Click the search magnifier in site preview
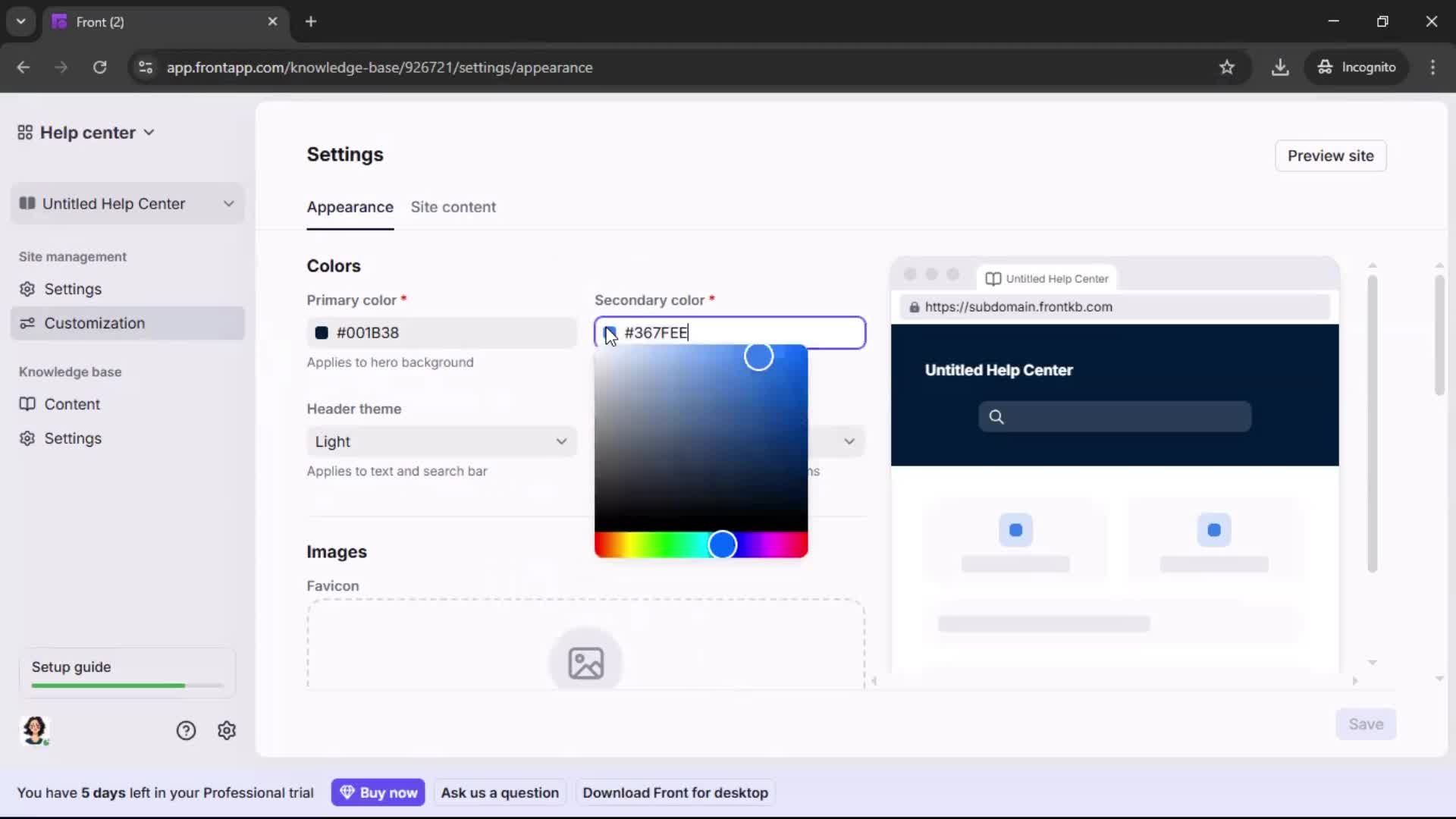 pos(996,416)
